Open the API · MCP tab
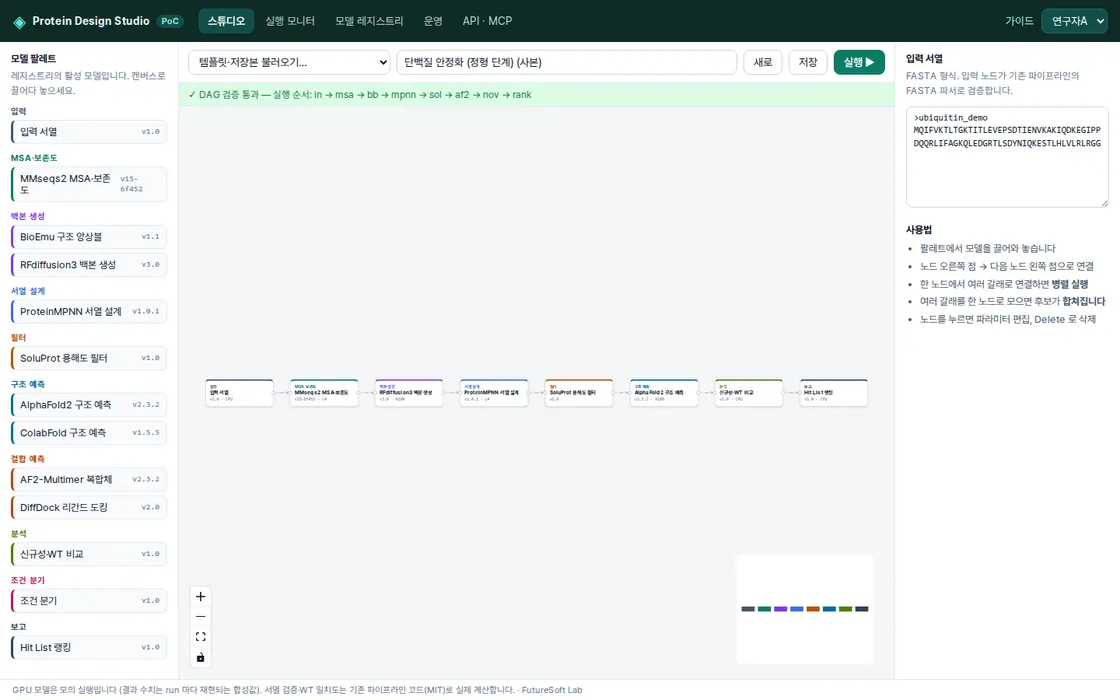The height and width of the screenshot is (700, 1120). [x=487, y=21]
